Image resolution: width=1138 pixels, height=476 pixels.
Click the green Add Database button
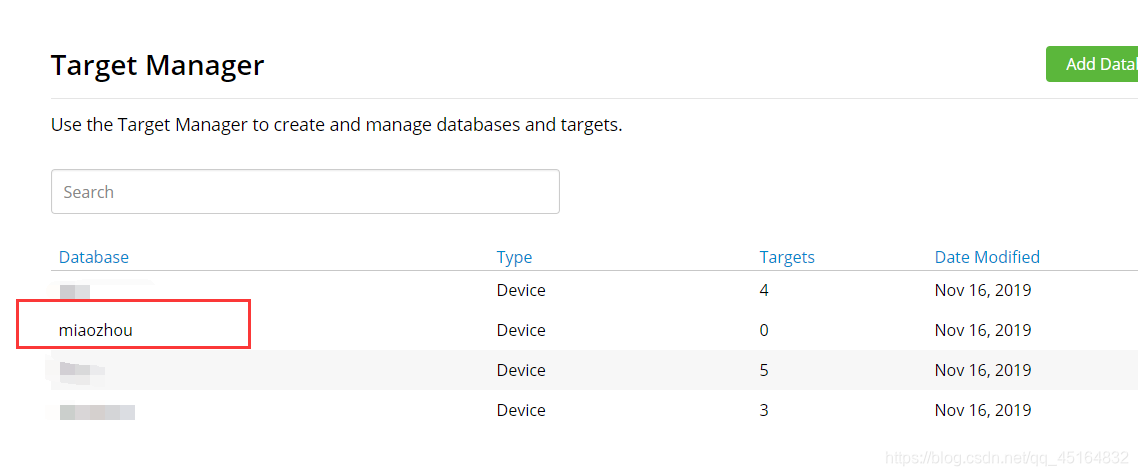[1092, 65]
